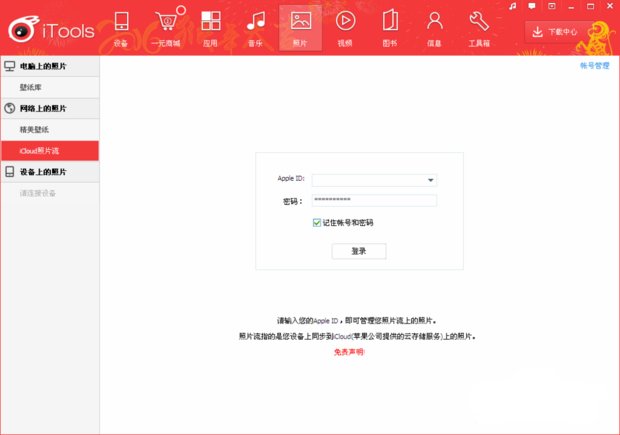This screenshot has height=435, width=620.
Task: Click the small box icon beside minimize
Action: [552, 6]
